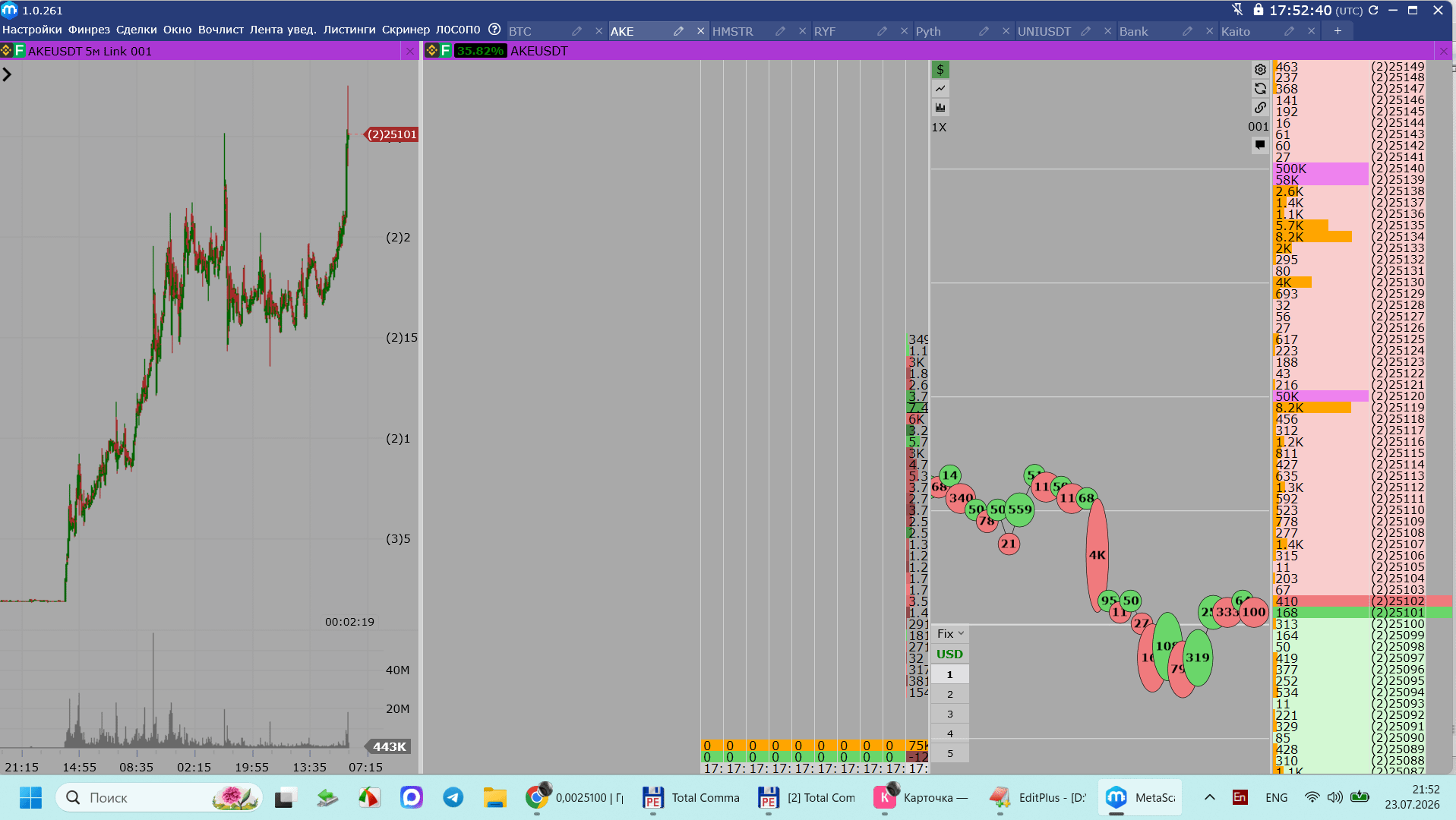Open the Вочлист menu
The width and height of the screenshot is (1456, 820).
[x=221, y=30]
